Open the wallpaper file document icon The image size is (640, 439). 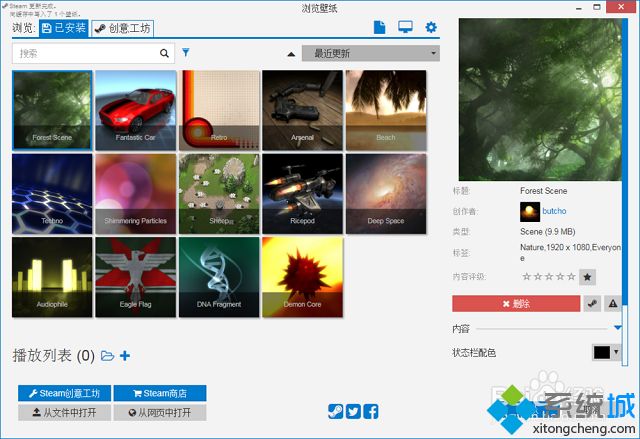pyautogui.click(x=379, y=27)
